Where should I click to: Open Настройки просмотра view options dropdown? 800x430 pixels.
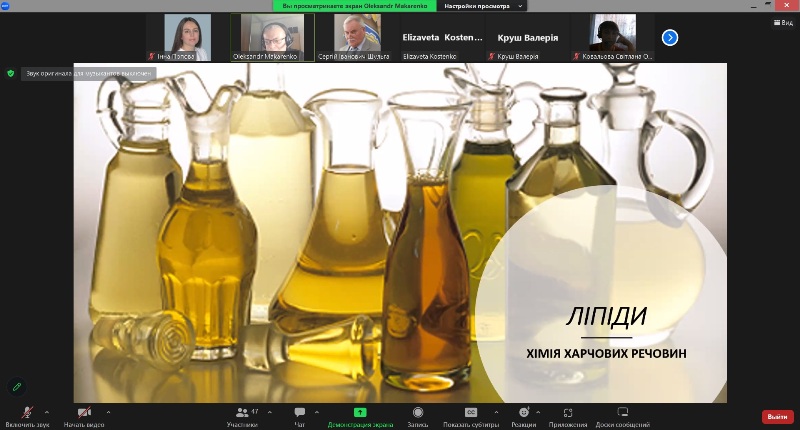point(482,6)
